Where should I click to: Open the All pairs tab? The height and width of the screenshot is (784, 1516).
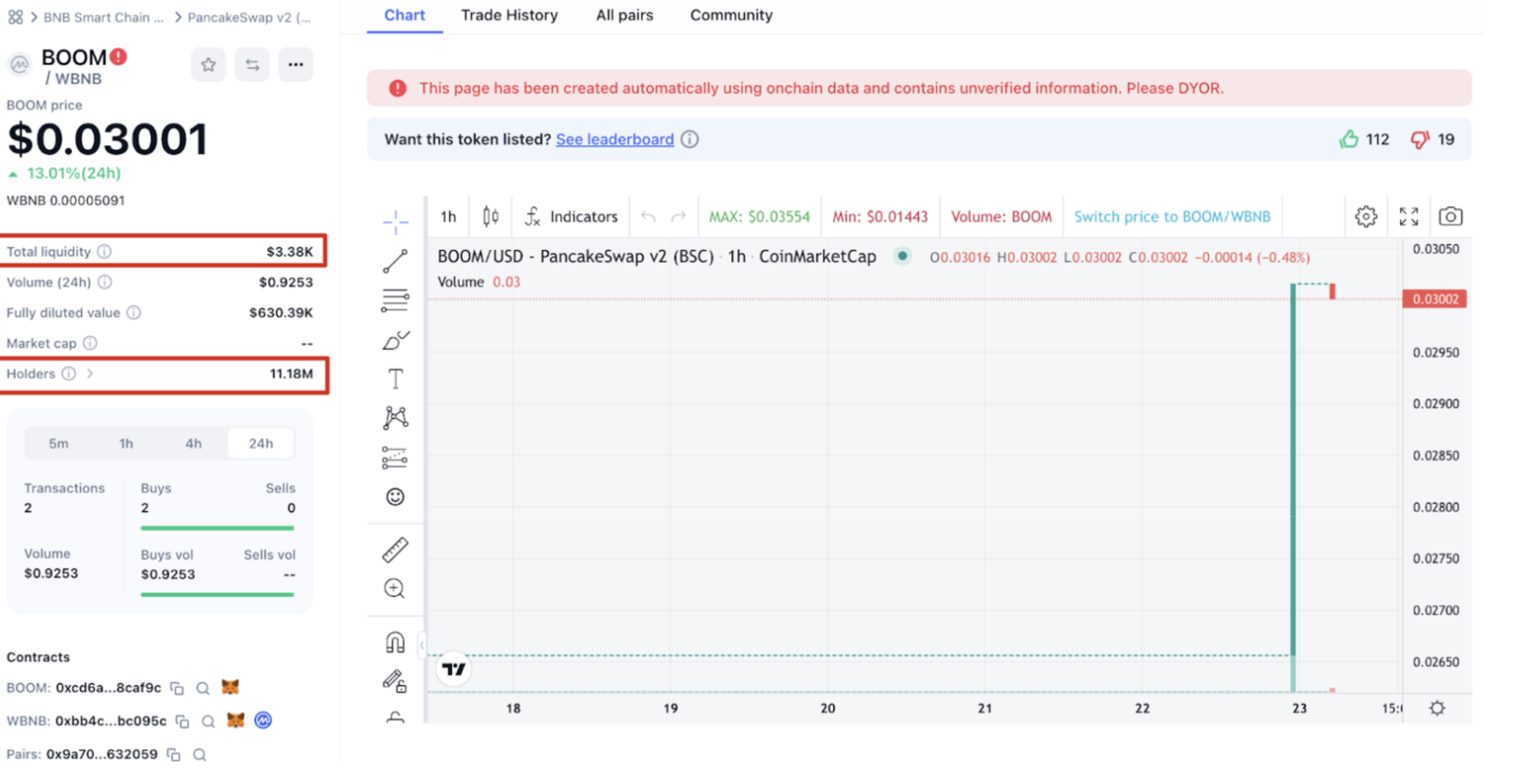pyautogui.click(x=624, y=15)
